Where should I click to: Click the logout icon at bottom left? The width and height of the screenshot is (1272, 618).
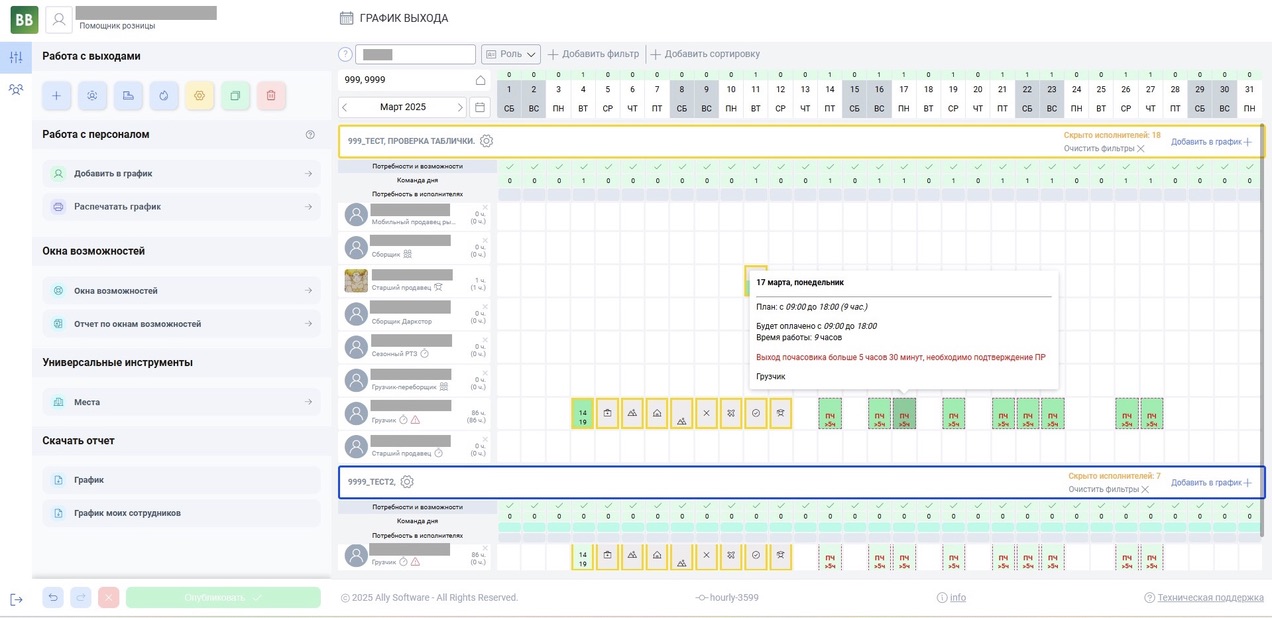[x=16, y=599]
